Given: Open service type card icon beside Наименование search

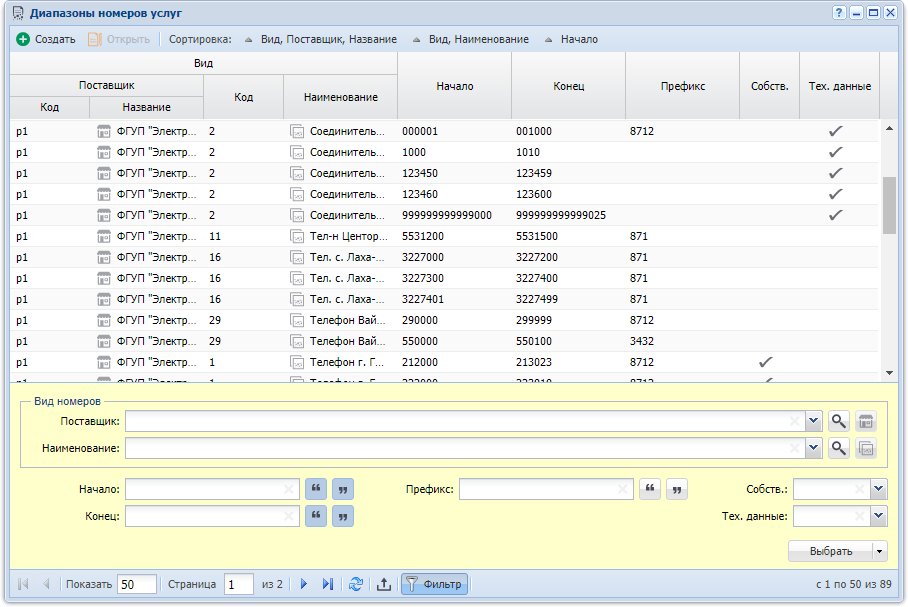Looking at the screenshot, I should coord(866,448).
